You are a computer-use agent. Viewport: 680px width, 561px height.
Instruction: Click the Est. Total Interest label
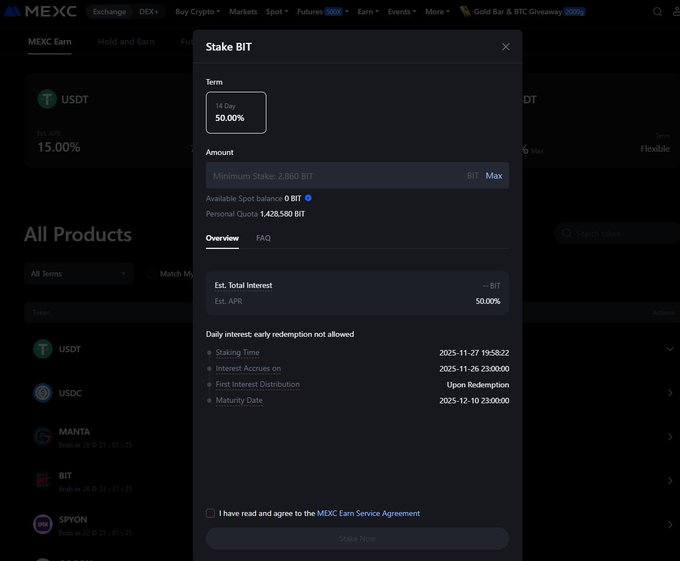(x=243, y=285)
